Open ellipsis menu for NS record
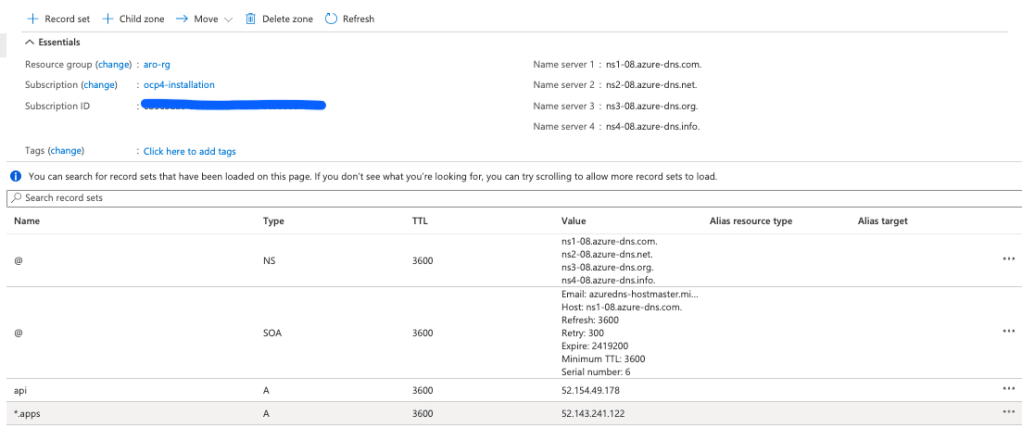The height and width of the screenshot is (428, 1022). pyautogui.click(x=1008, y=258)
